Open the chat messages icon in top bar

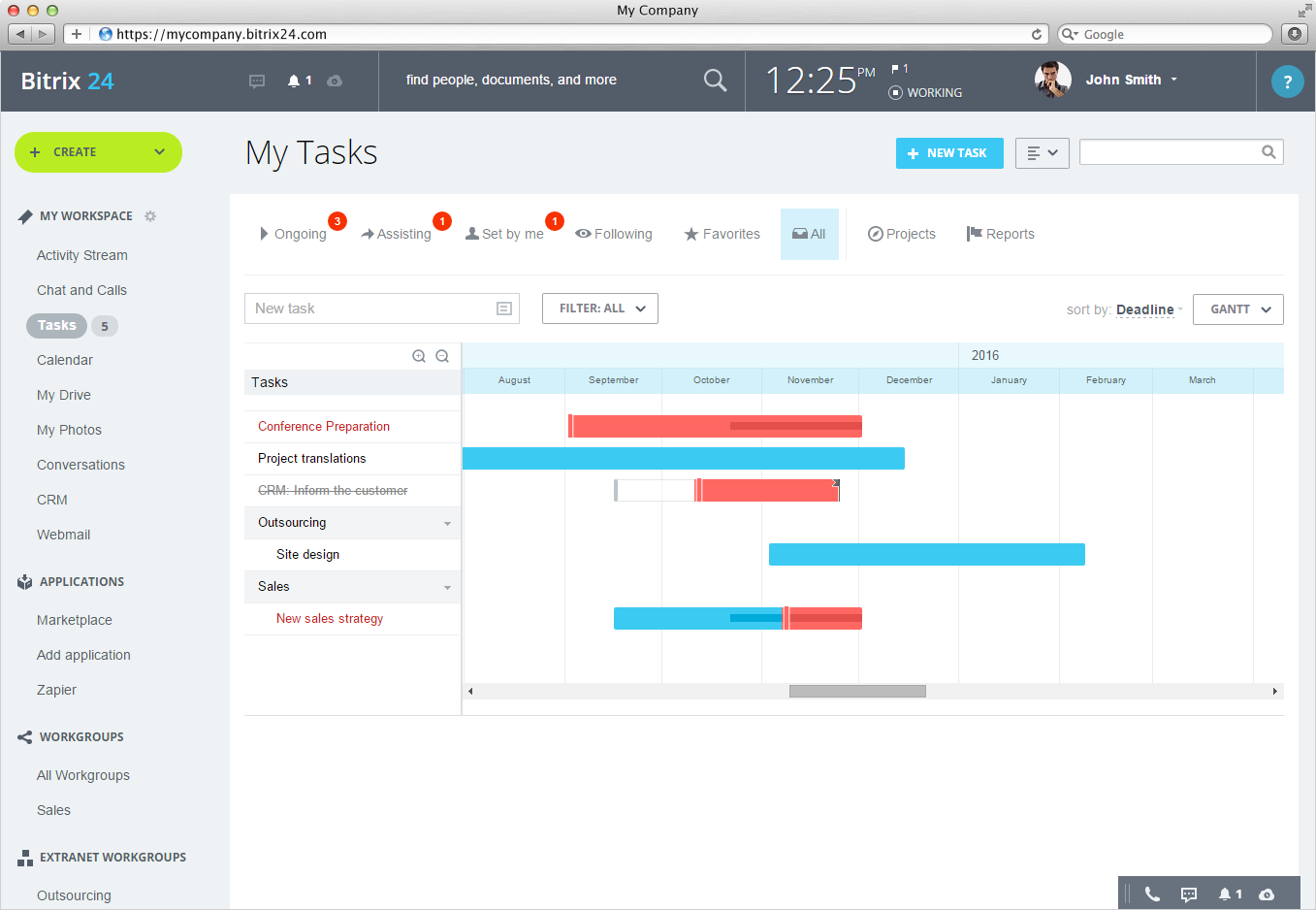pyautogui.click(x=256, y=81)
